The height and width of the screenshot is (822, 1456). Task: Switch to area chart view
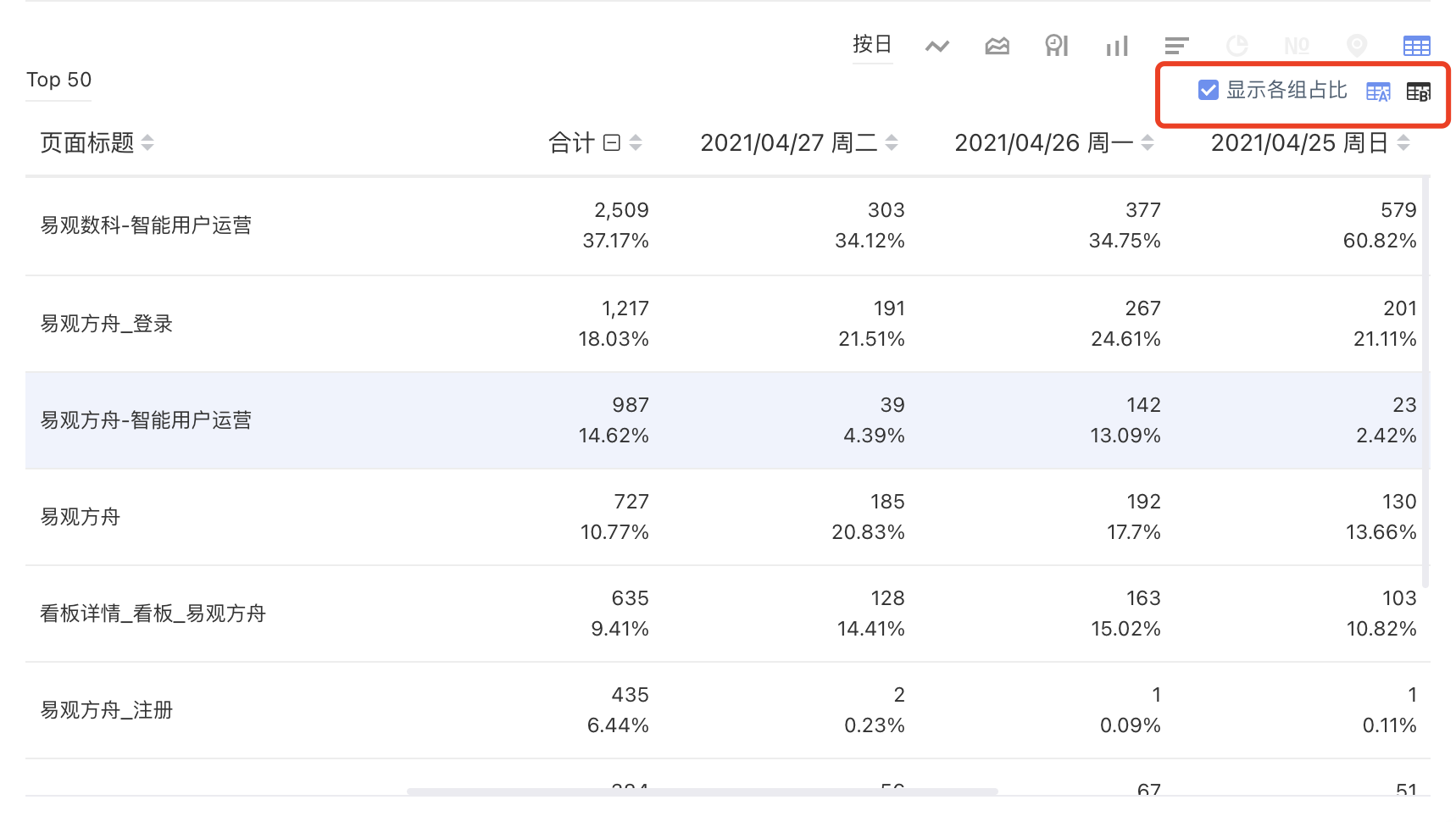click(x=997, y=46)
